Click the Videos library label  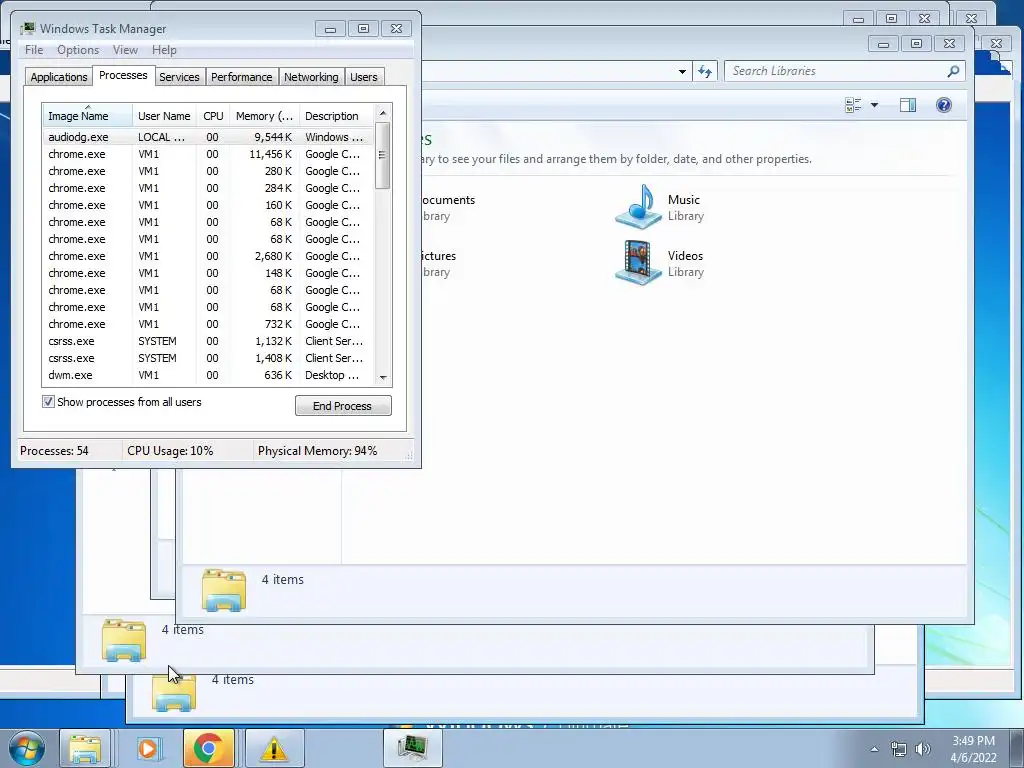[685, 256]
